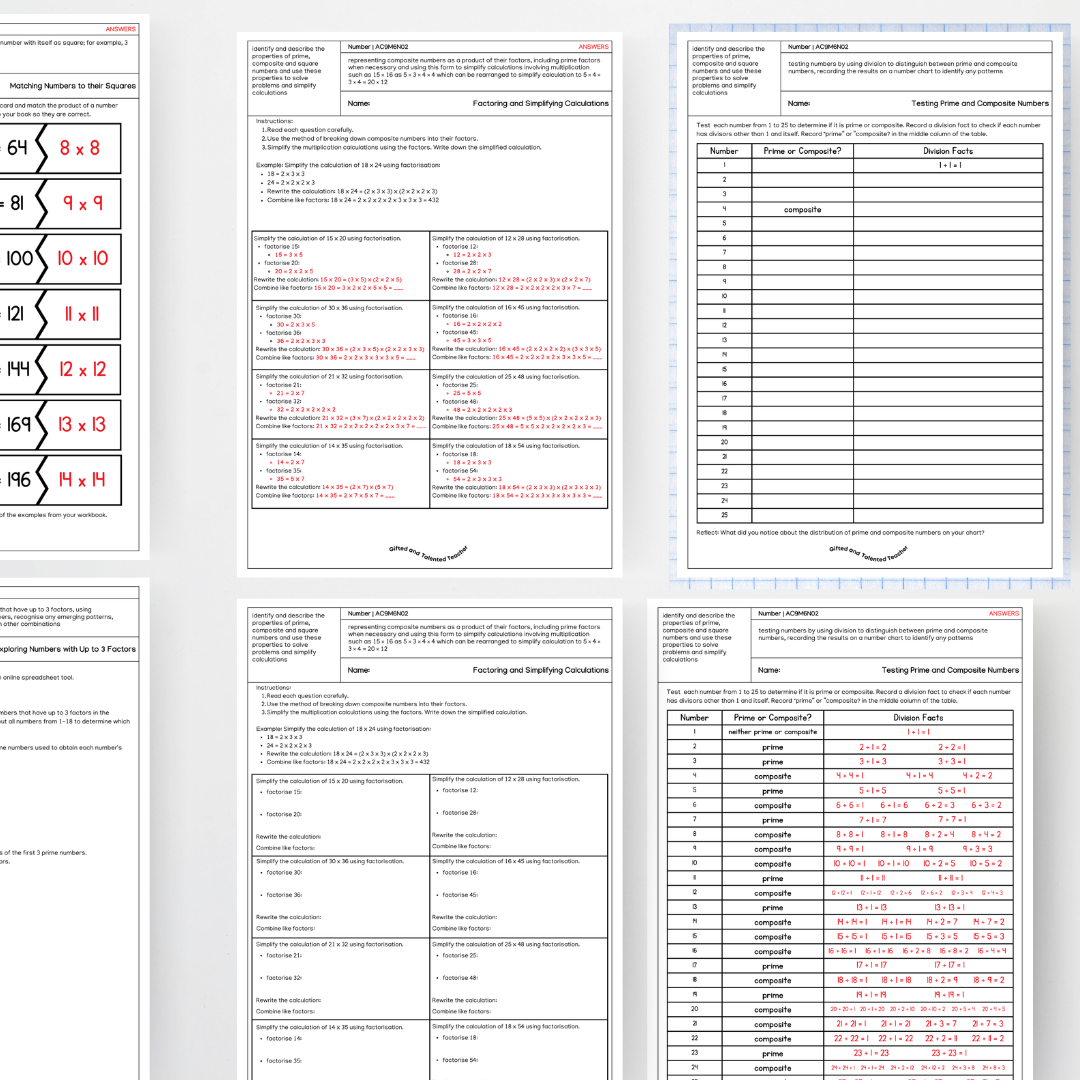Click the Gifted and Talented Teacher logo on the factoring answers page
Screen dimensions: 1080x1080
pos(428,553)
